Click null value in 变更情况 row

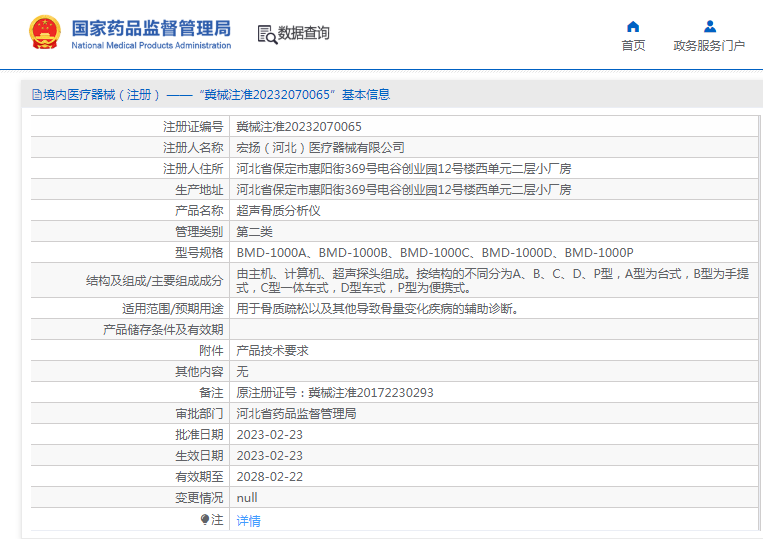click(247, 498)
